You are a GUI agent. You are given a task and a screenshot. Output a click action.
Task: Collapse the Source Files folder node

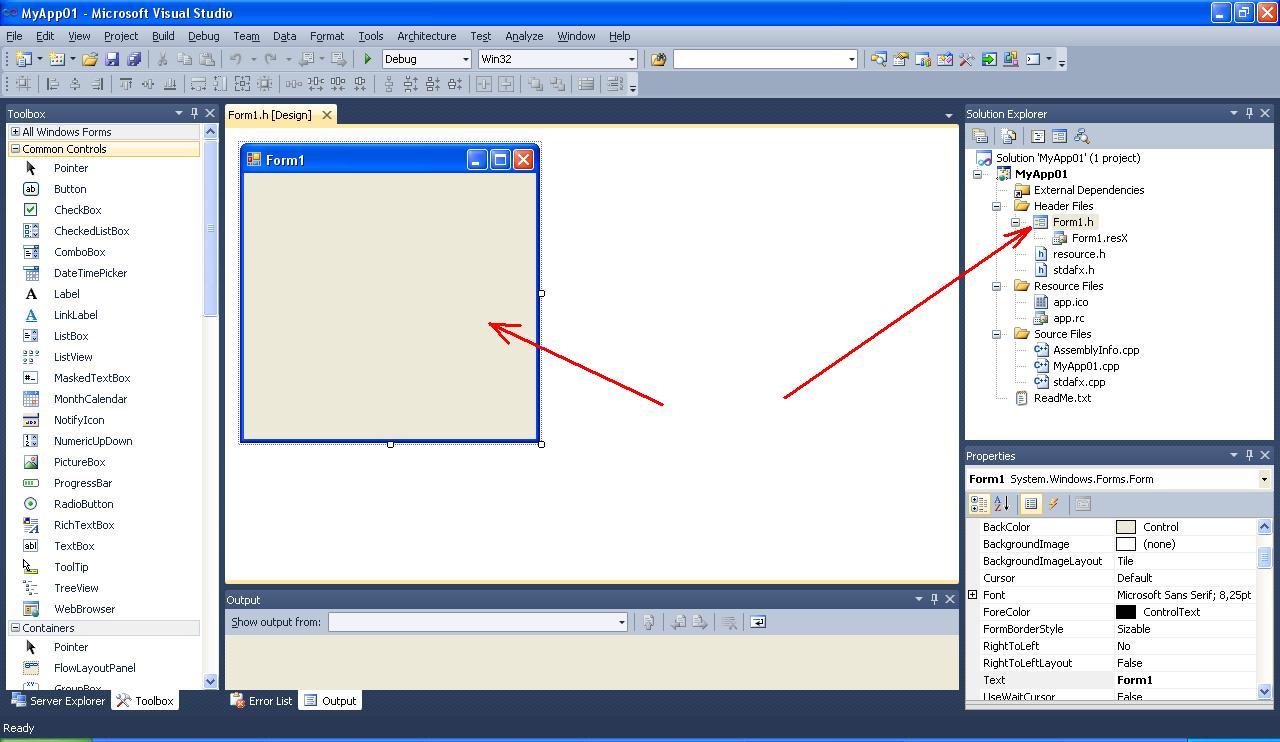[x=997, y=334]
